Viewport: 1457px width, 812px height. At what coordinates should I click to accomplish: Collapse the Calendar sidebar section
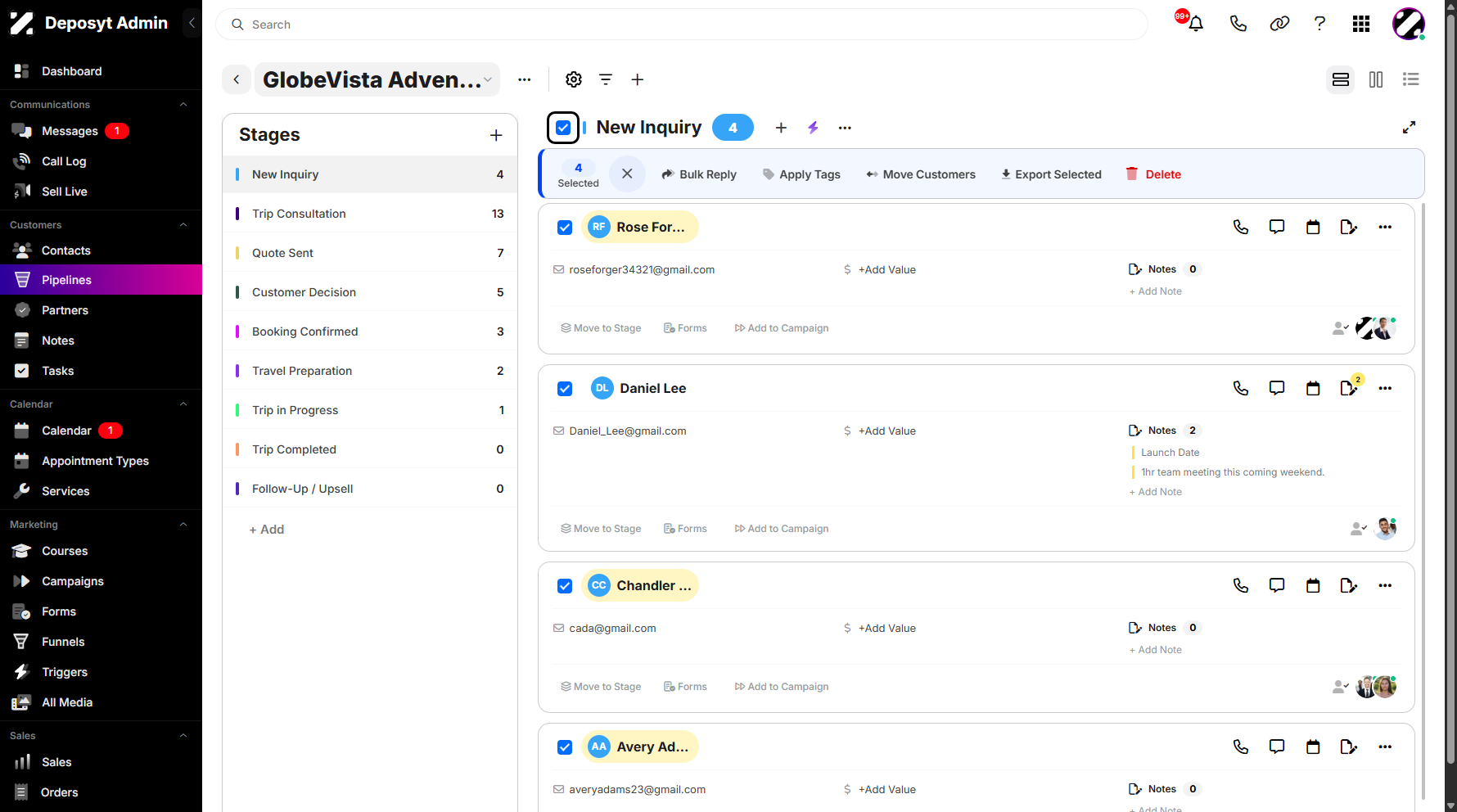183,404
